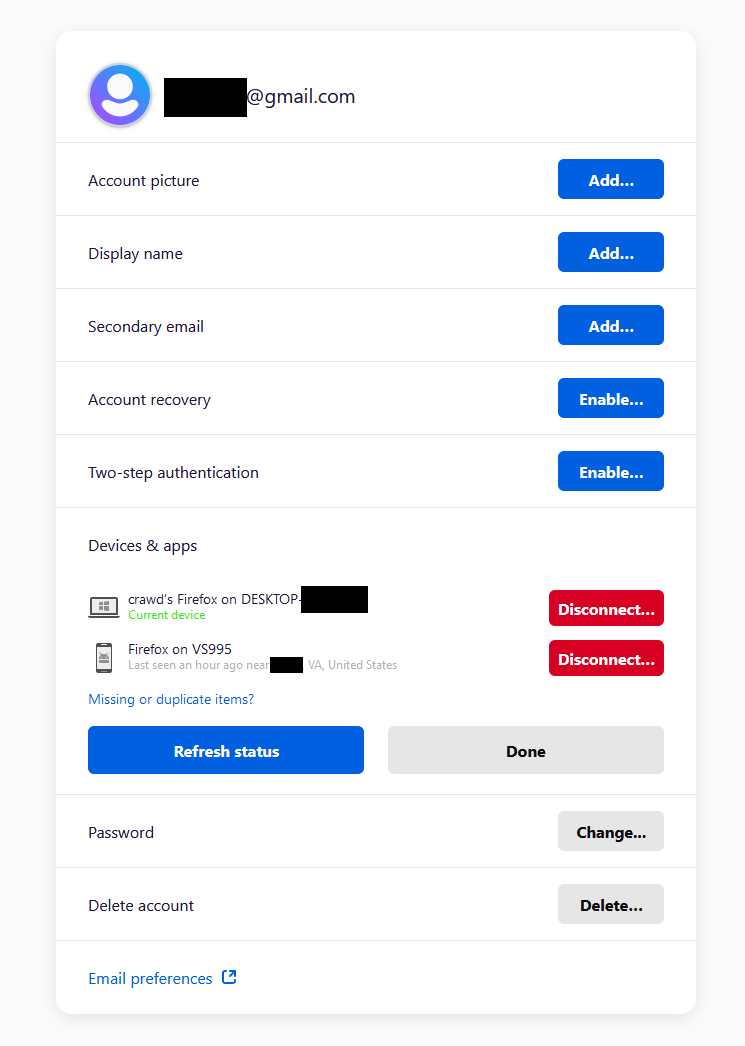Enable two-step authentication
Image resolution: width=745 pixels, height=1046 pixels.
coord(610,471)
